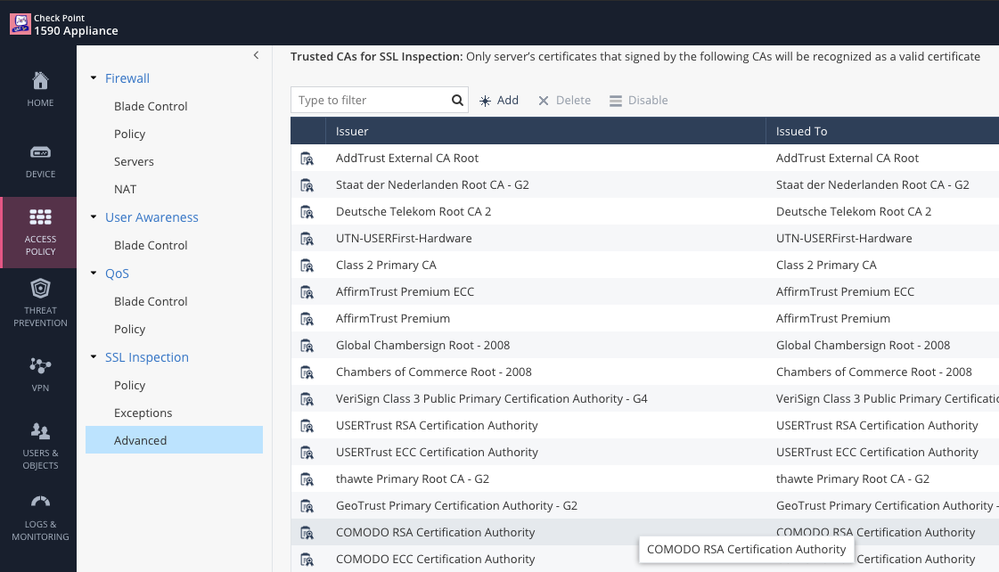This screenshot has width=999, height=572.
Task: Click the Delete button in the toolbar
Action: pyautogui.click(x=564, y=100)
